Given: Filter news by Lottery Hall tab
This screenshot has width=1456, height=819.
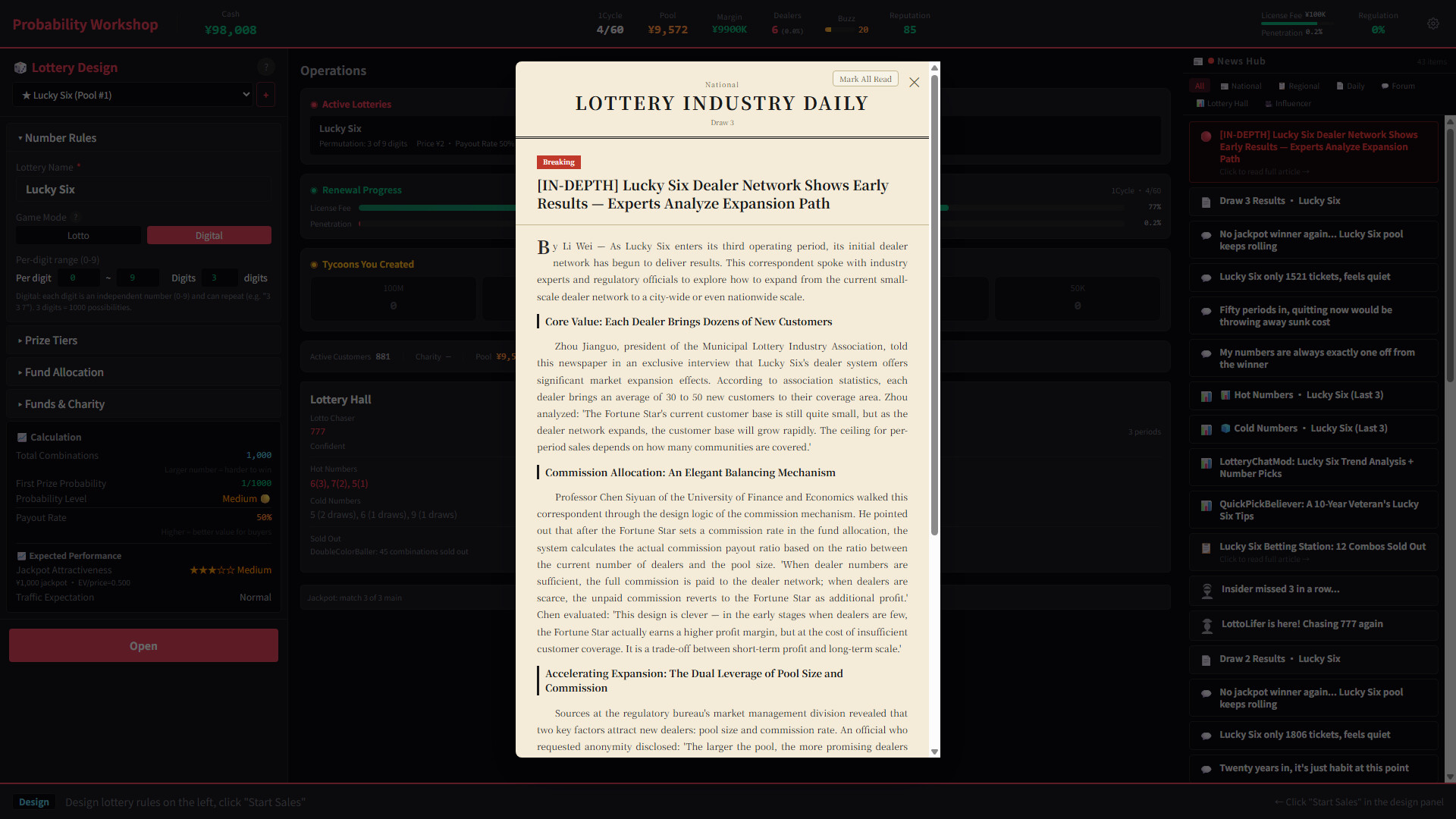Looking at the screenshot, I should [1222, 103].
